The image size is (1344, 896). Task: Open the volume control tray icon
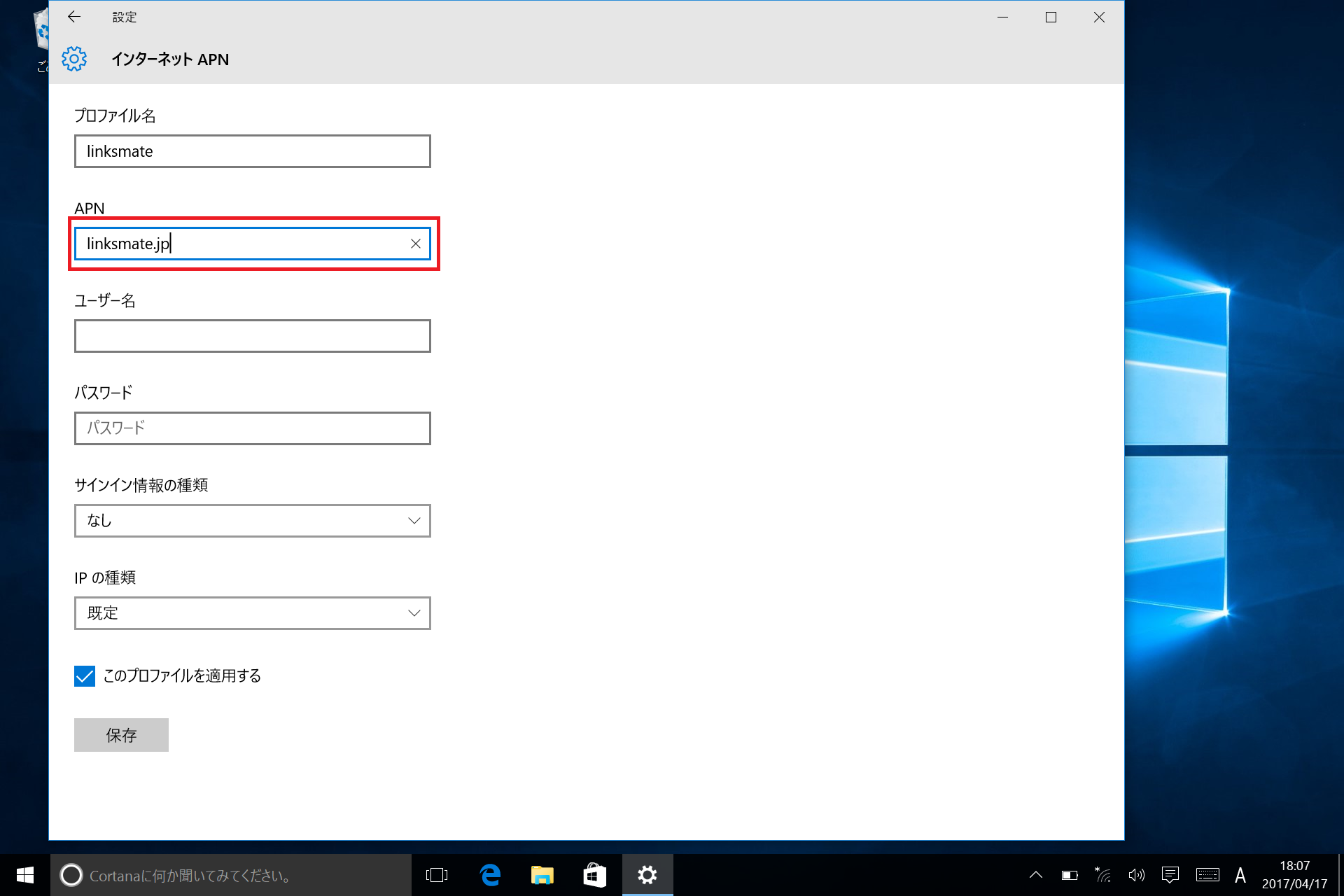[1137, 875]
